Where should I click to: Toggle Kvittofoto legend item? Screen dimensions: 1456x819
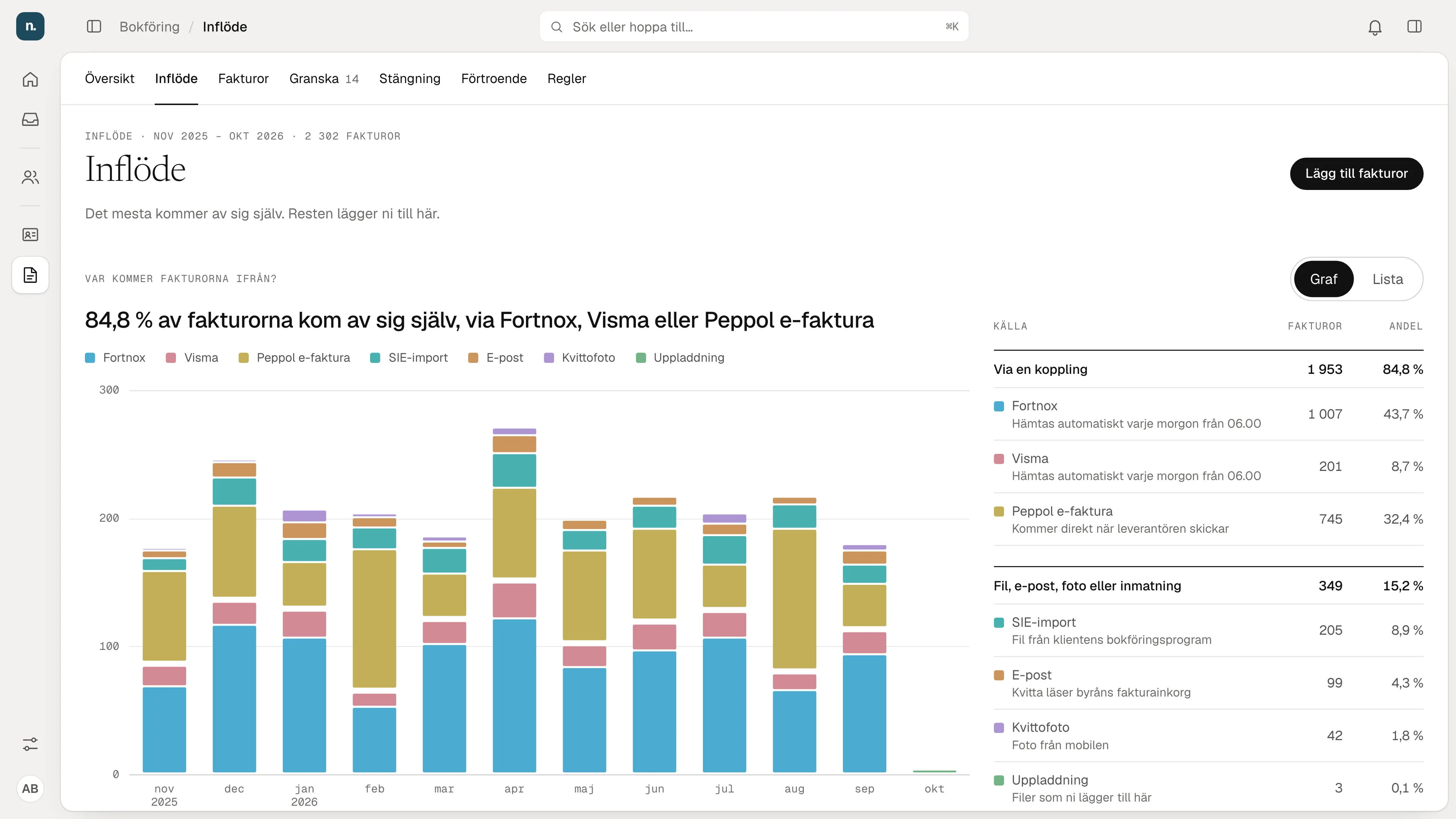pyautogui.click(x=579, y=358)
